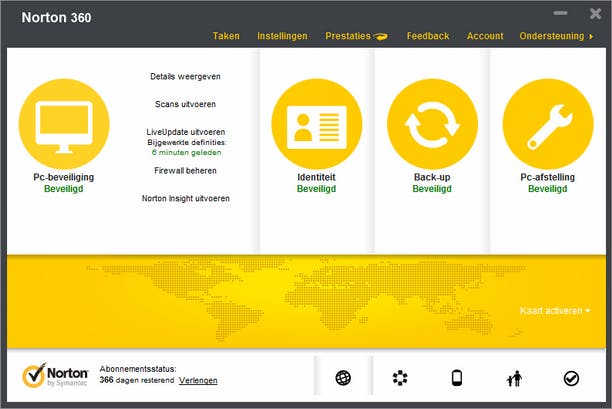Expand the Kaart activeren dropdown

pyautogui.click(x=555, y=311)
